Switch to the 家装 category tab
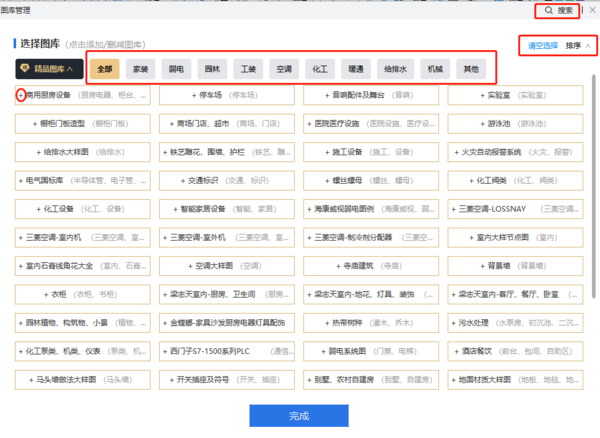Screen dimensions: 600x438 141,70
